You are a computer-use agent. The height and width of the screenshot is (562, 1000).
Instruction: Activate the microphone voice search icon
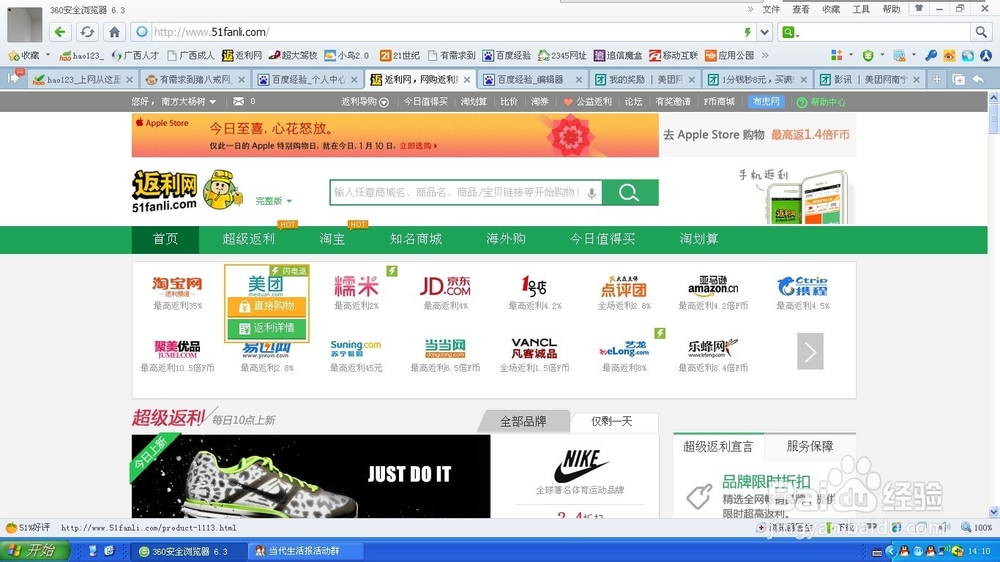point(592,193)
